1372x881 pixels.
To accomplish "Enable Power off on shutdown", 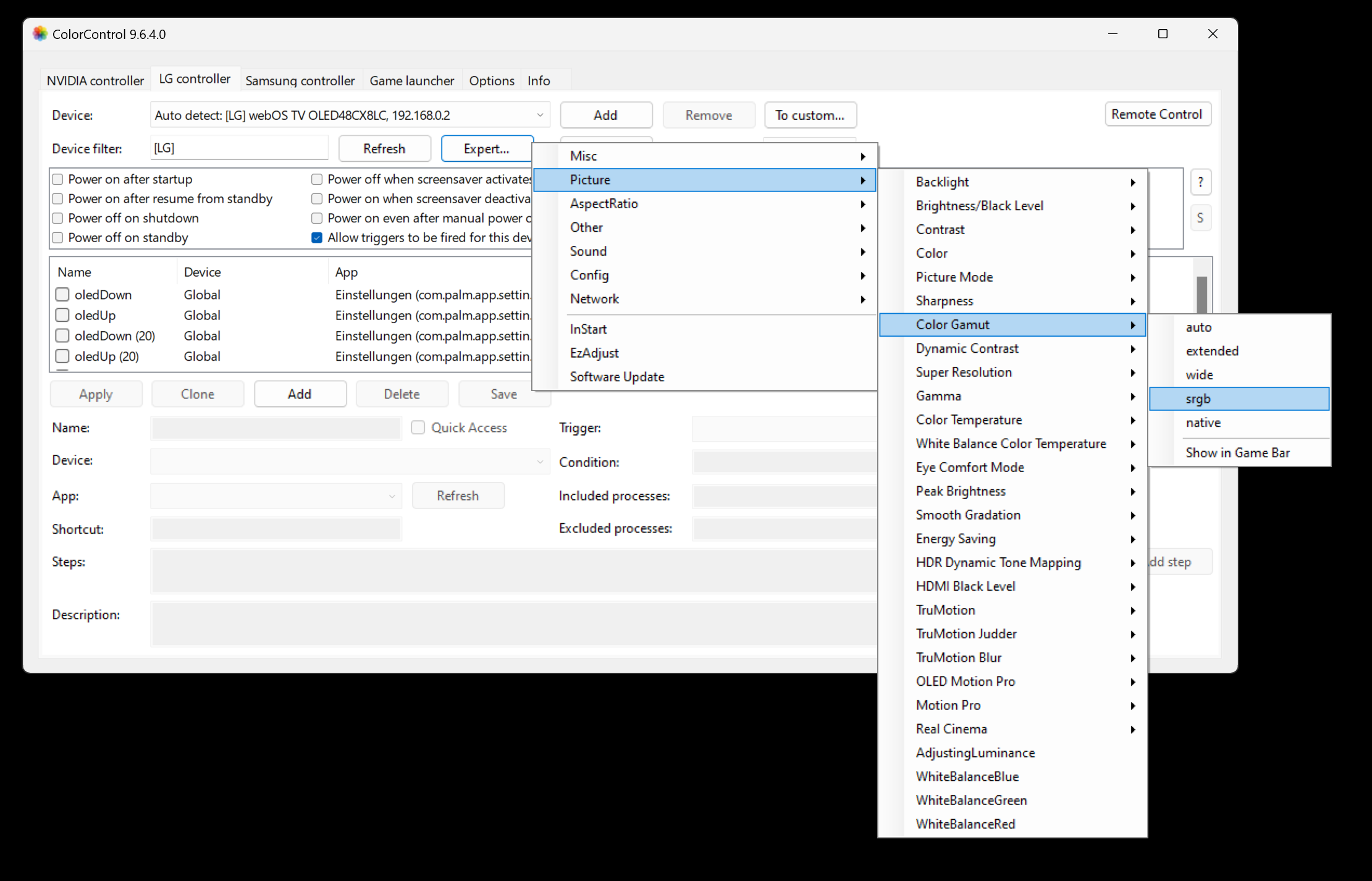I will point(58,218).
